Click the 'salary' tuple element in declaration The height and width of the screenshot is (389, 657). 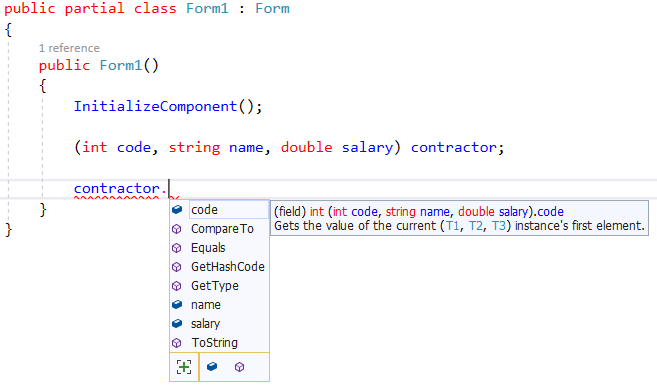click(x=367, y=148)
